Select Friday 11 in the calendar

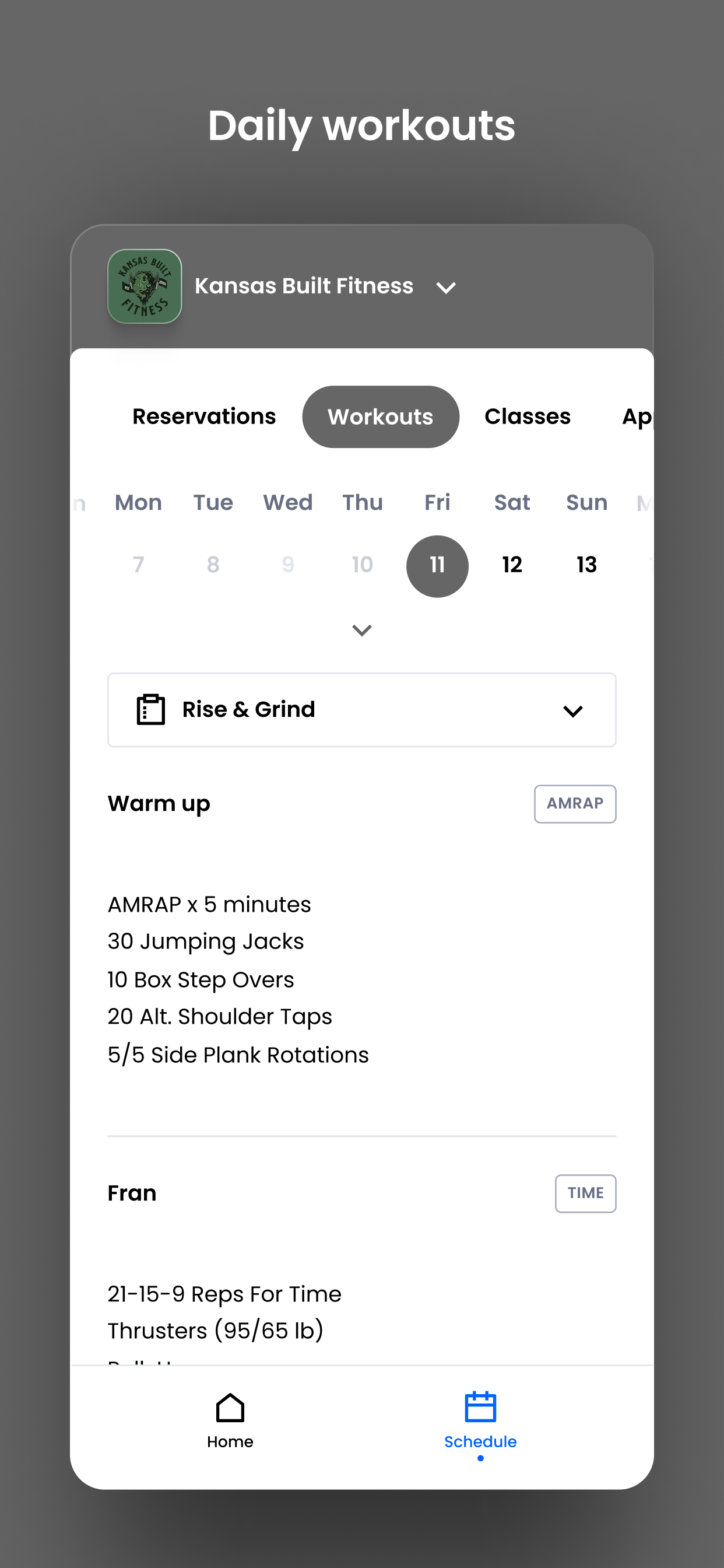437,566
